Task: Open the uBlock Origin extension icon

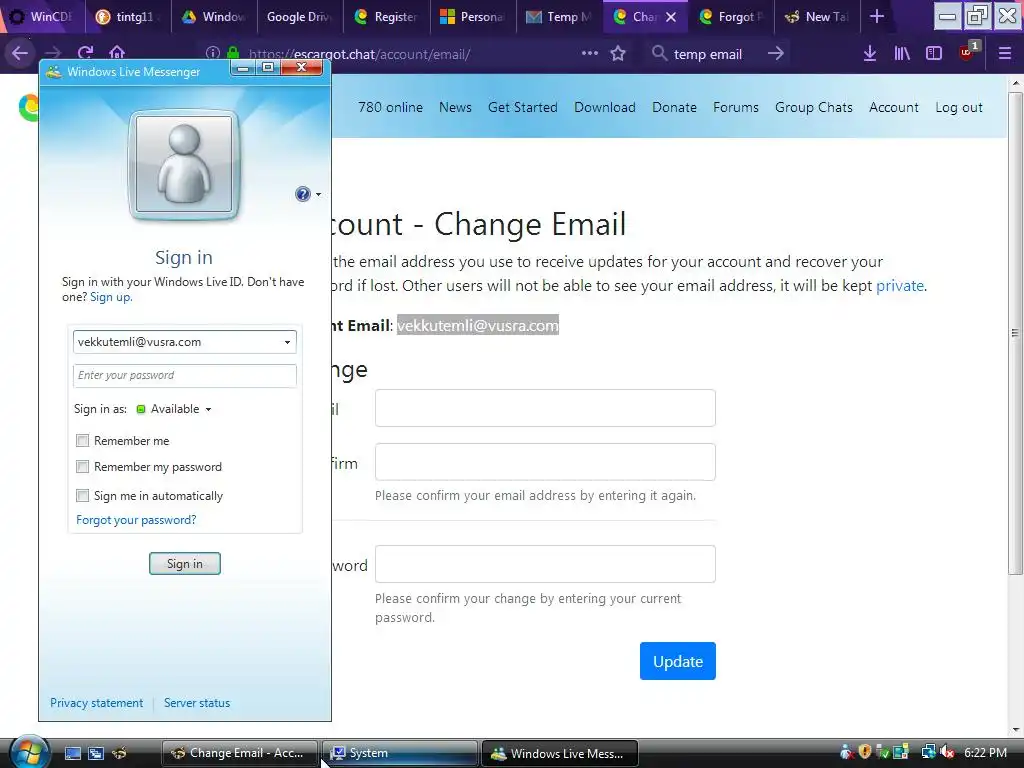Action: click(x=967, y=52)
